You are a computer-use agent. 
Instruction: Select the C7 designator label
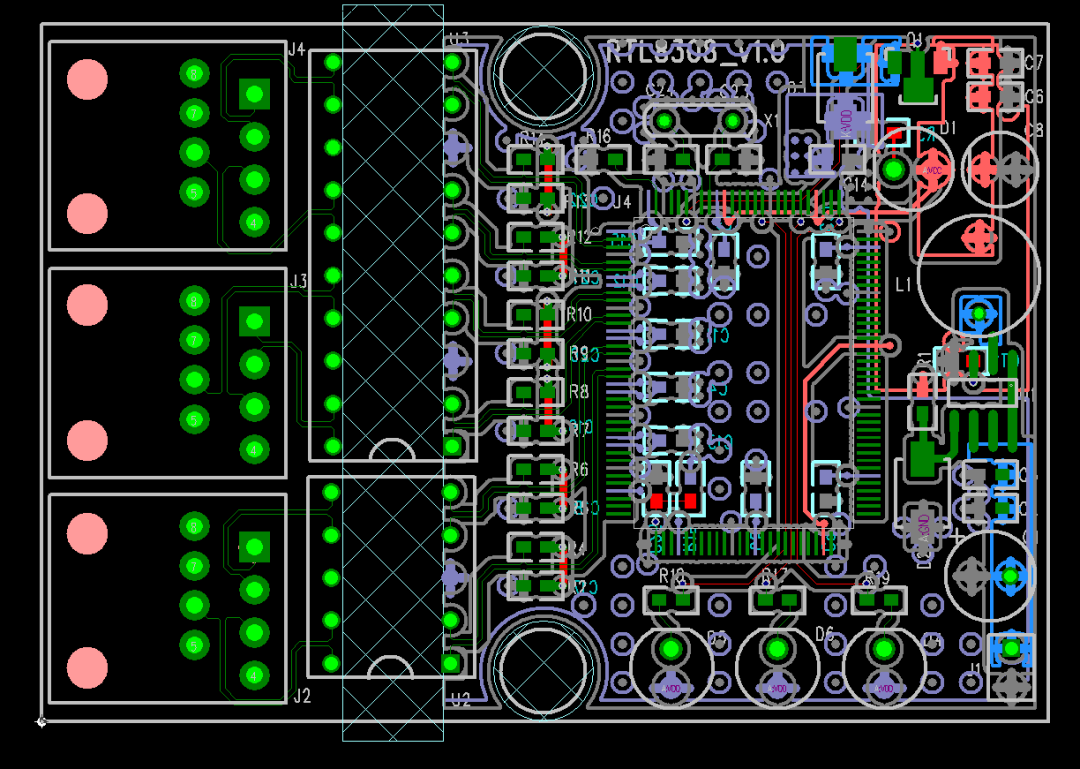(1034, 63)
